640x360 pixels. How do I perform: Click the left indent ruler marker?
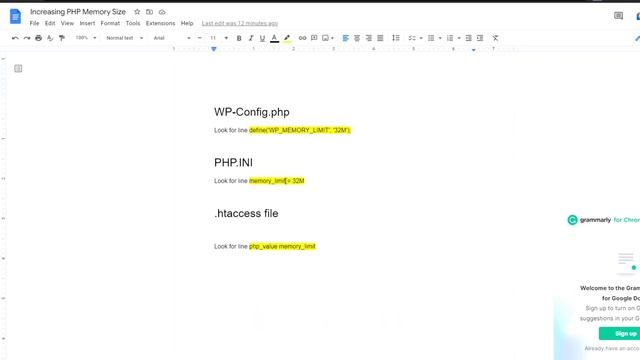coord(213,49)
